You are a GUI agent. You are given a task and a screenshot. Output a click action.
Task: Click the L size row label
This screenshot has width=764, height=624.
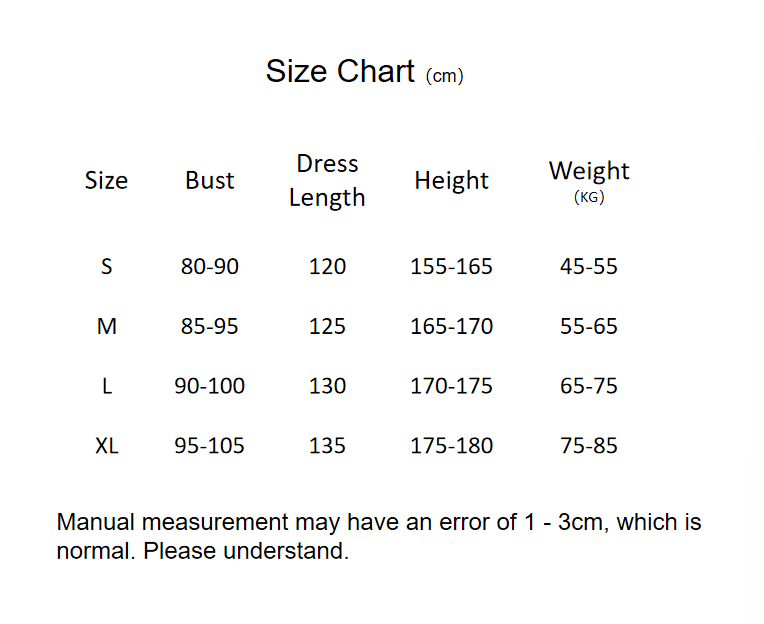click(x=107, y=386)
